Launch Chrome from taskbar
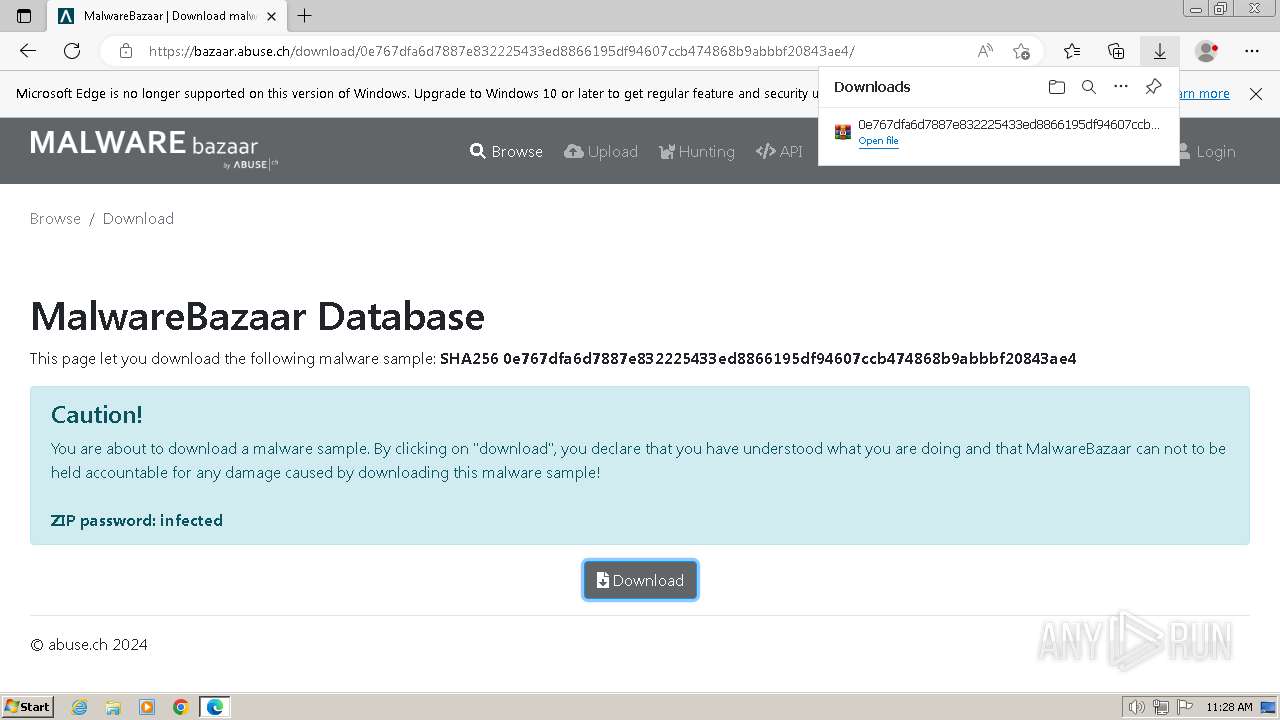The width and height of the screenshot is (1280, 720). 181,707
